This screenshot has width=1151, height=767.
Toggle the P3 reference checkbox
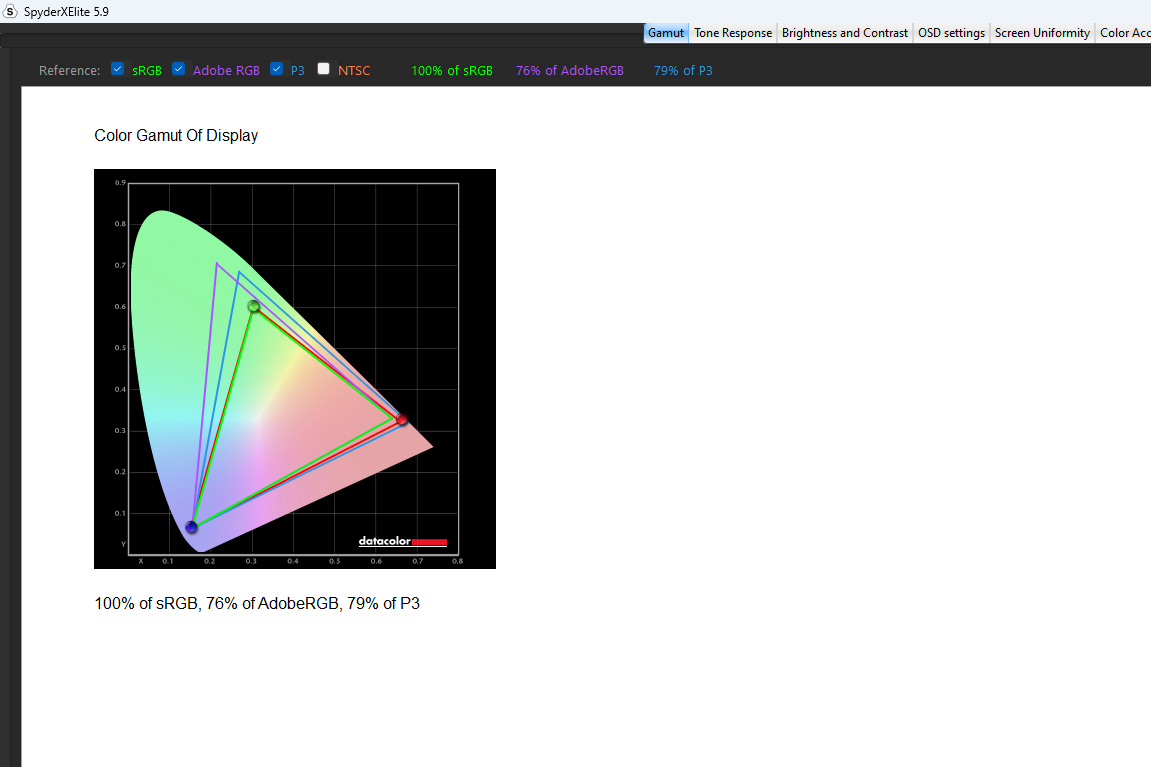tap(277, 69)
